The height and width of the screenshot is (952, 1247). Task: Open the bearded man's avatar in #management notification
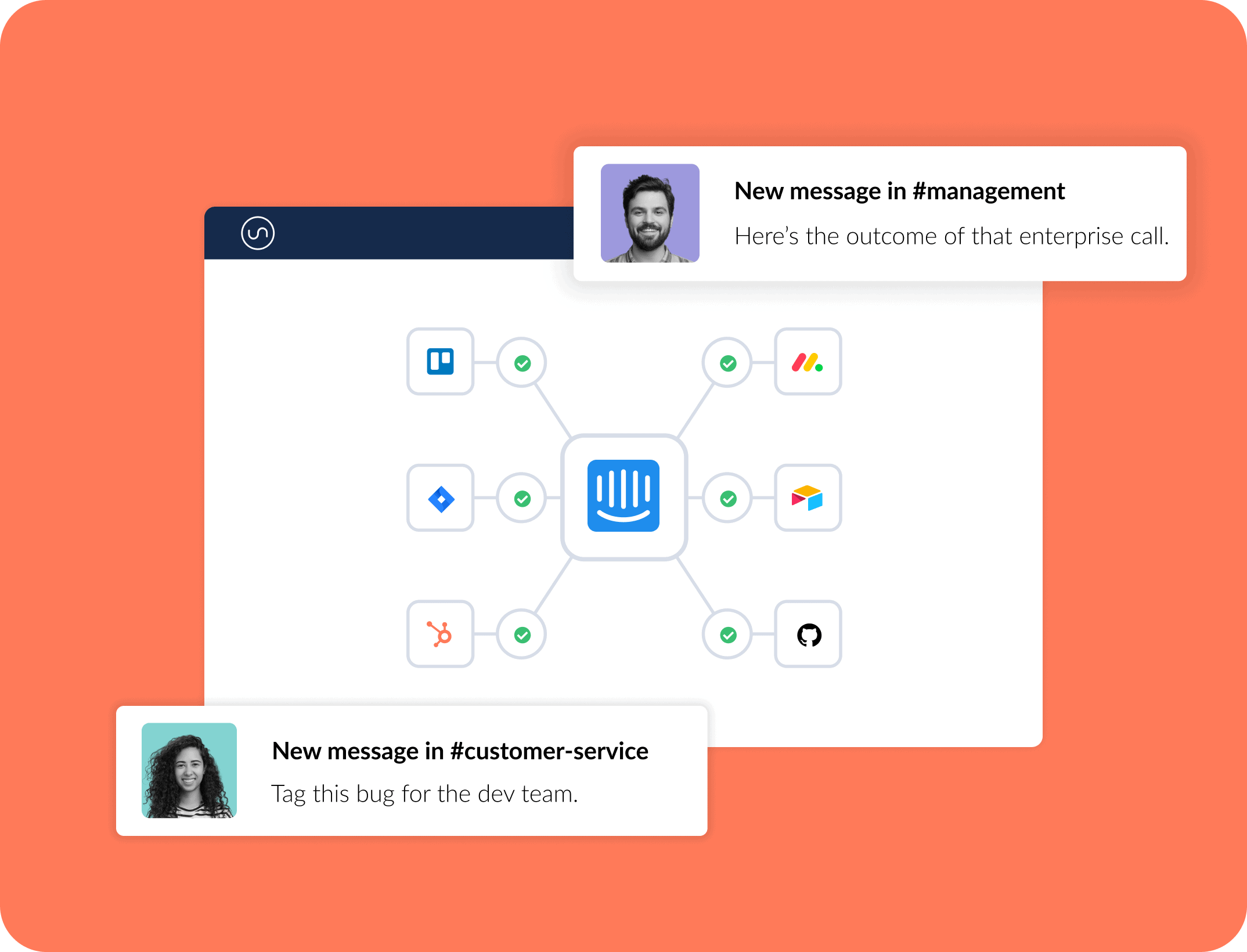[x=650, y=213]
